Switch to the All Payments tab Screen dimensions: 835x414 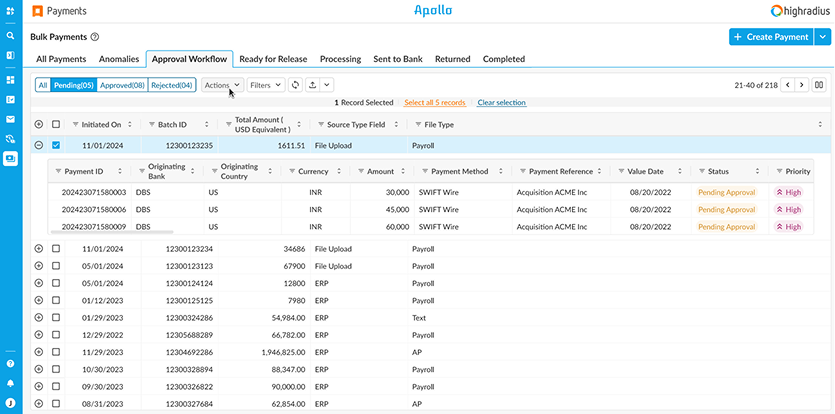[x=61, y=59]
